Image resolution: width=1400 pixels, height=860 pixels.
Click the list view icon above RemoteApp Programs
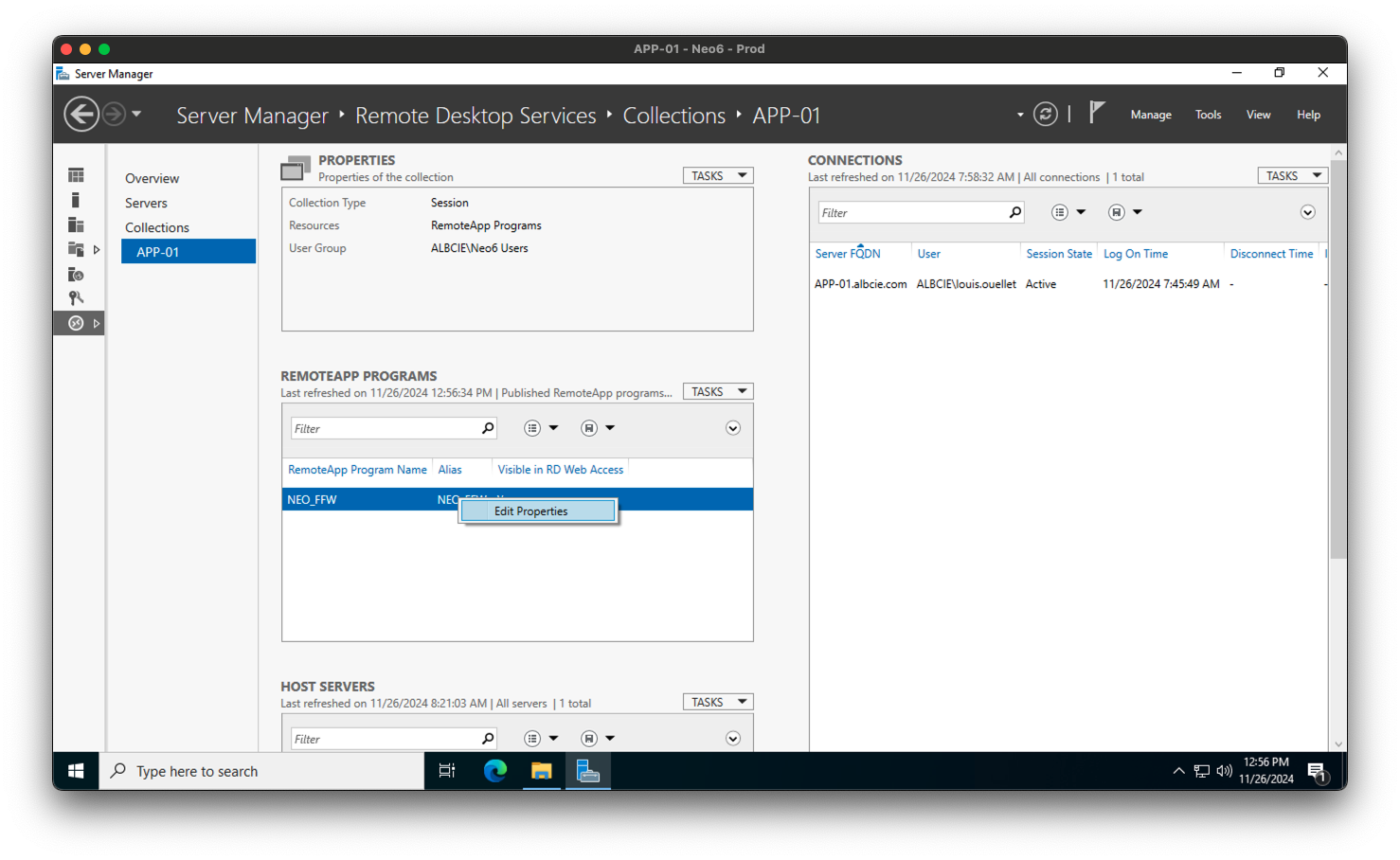pos(534,427)
